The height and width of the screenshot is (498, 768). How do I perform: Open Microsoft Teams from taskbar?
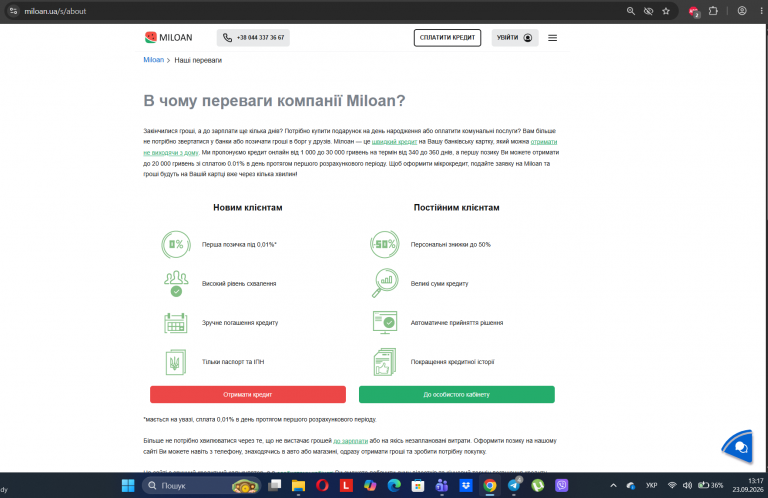pos(442,485)
